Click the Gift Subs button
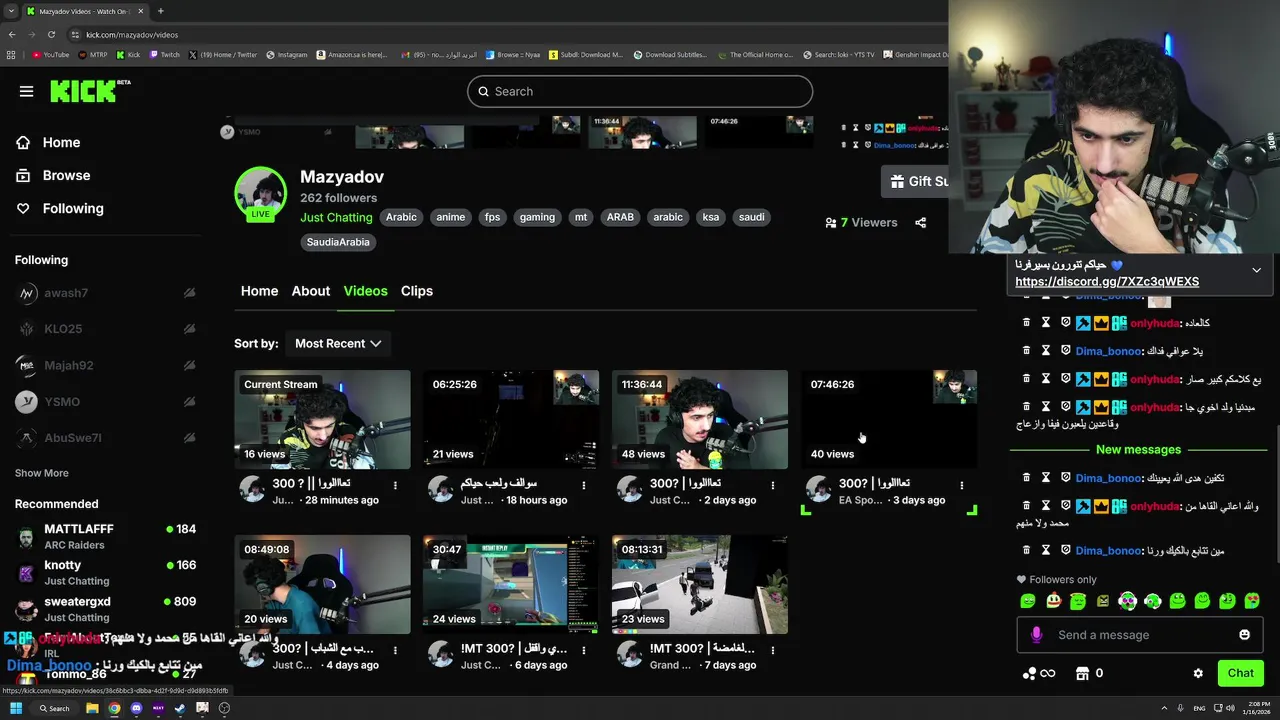The width and height of the screenshot is (1280, 720). tap(915, 181)
